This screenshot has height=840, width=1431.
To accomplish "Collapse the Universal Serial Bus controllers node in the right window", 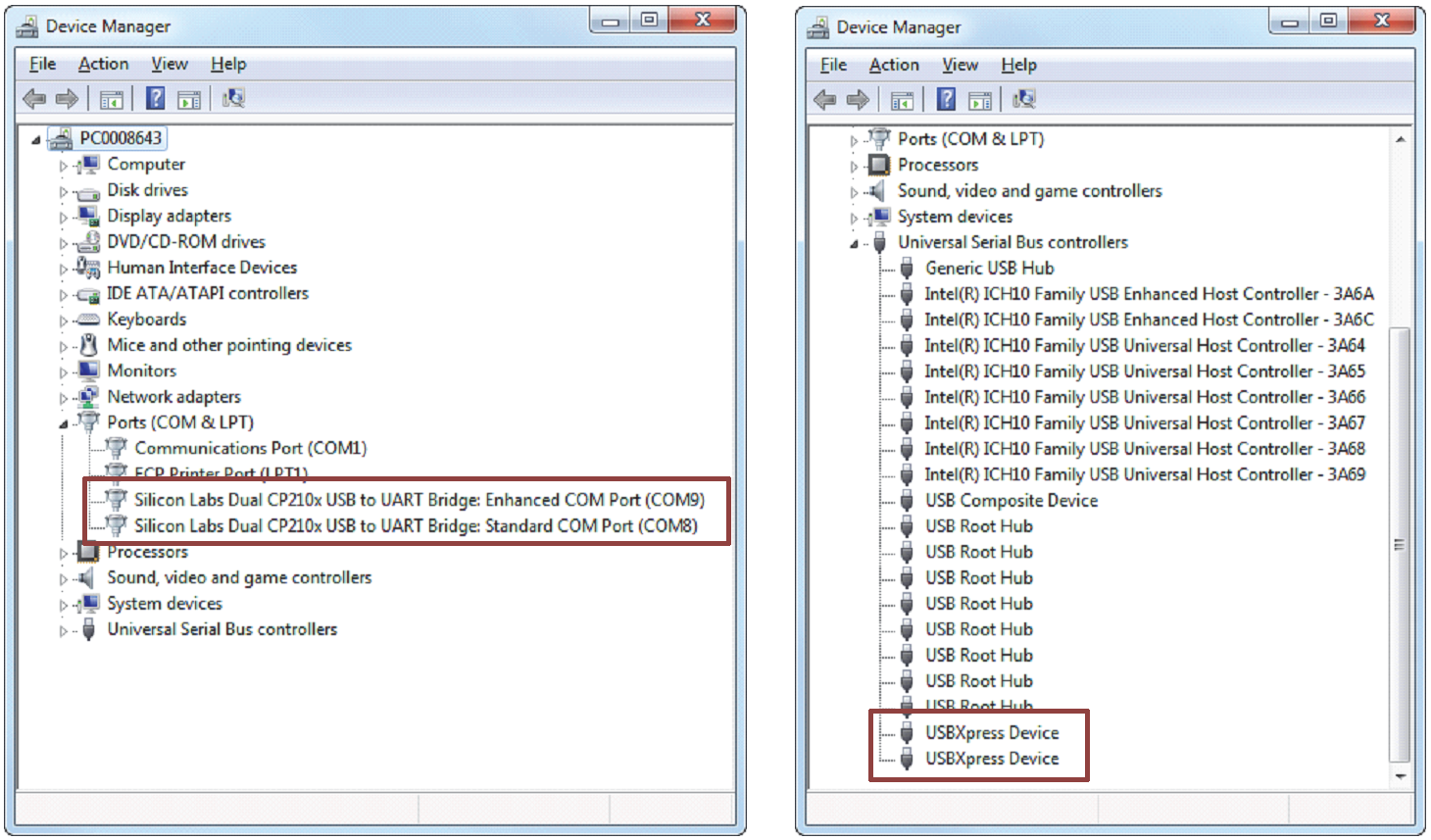I will [854, 244].
